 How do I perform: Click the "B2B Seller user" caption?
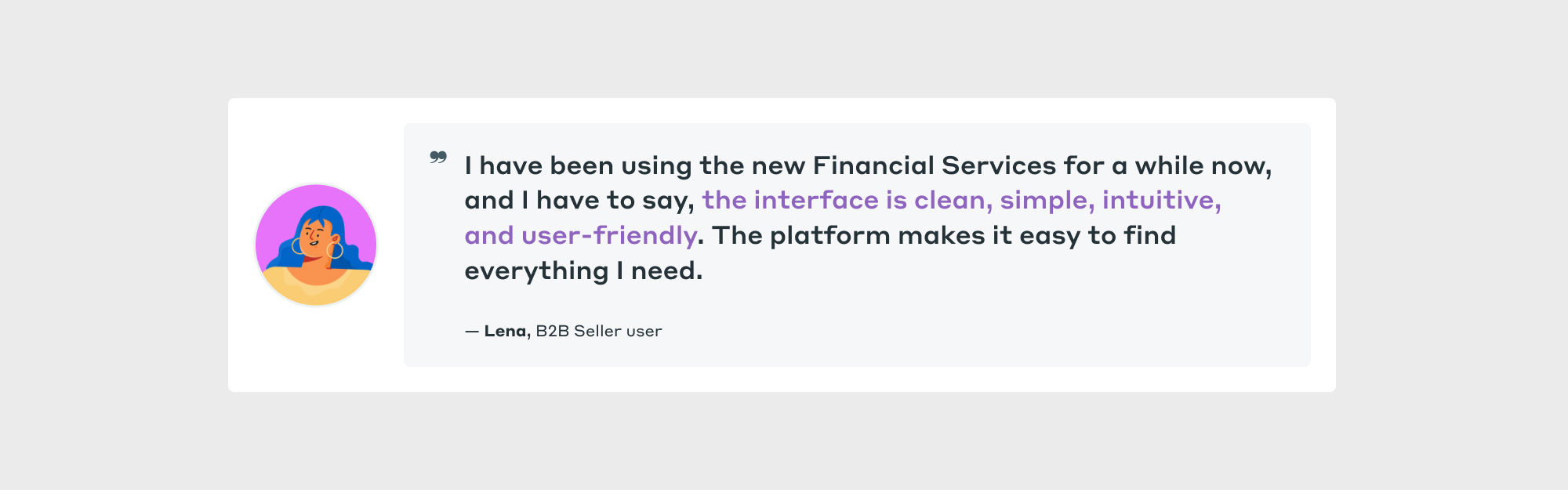pos(599,331)
